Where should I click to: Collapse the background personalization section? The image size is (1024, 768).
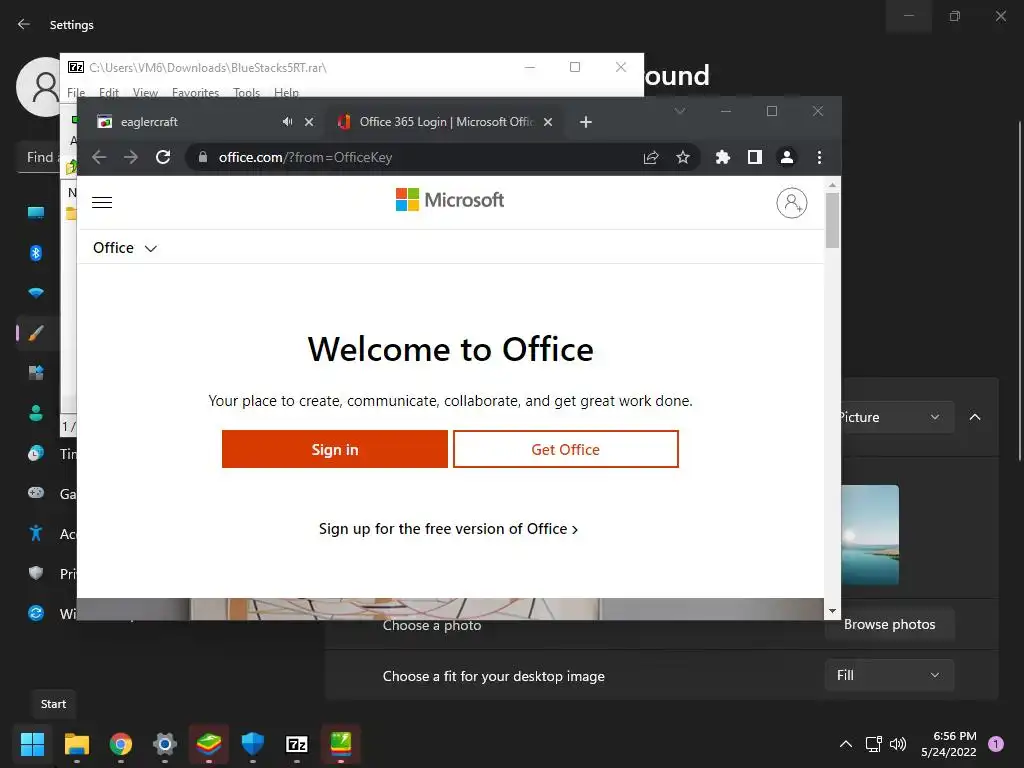pos(975,417)
